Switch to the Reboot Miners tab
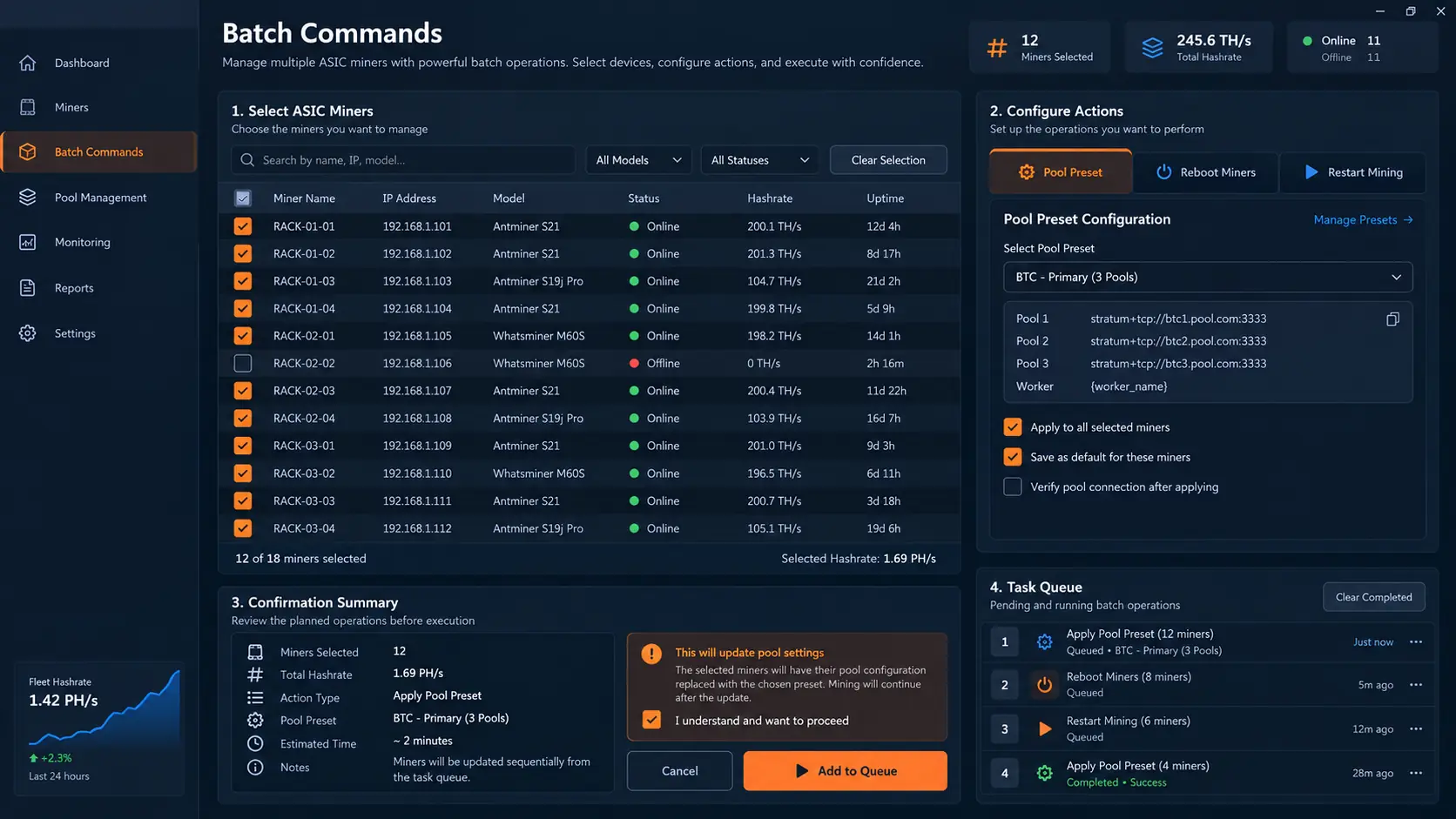Image resolution: width=1456 pixels, height=819 pixels. (1206, 172)
